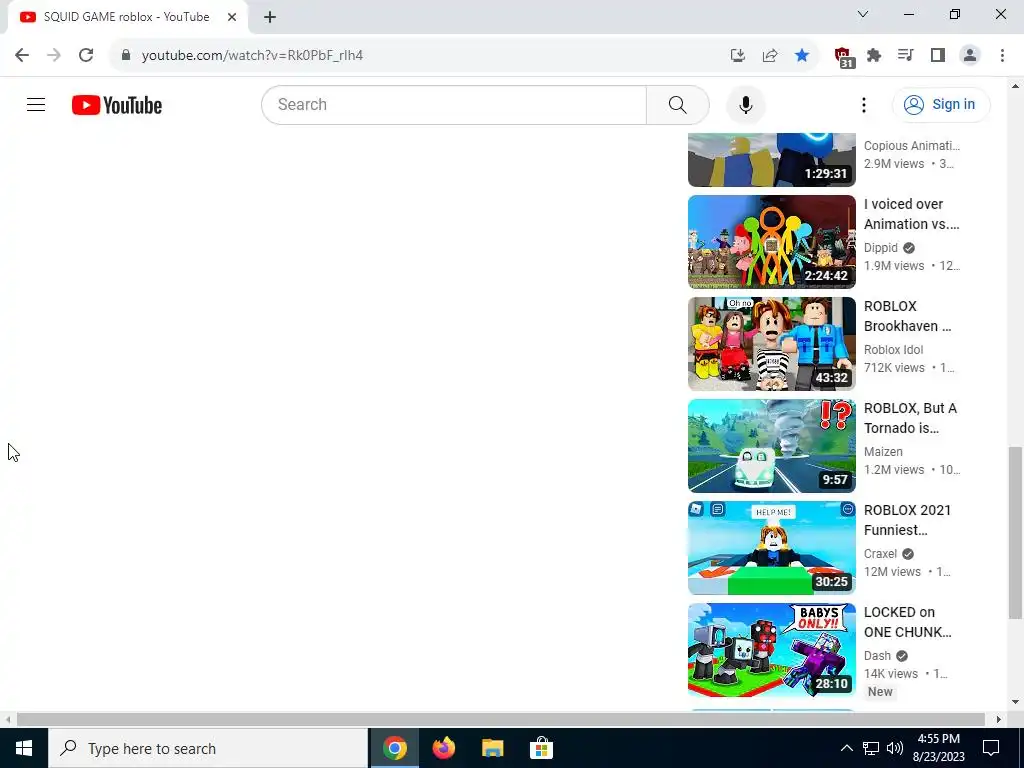Visit the Dippid channel
Screen dimensions: 1024x768
click(881, 248)
